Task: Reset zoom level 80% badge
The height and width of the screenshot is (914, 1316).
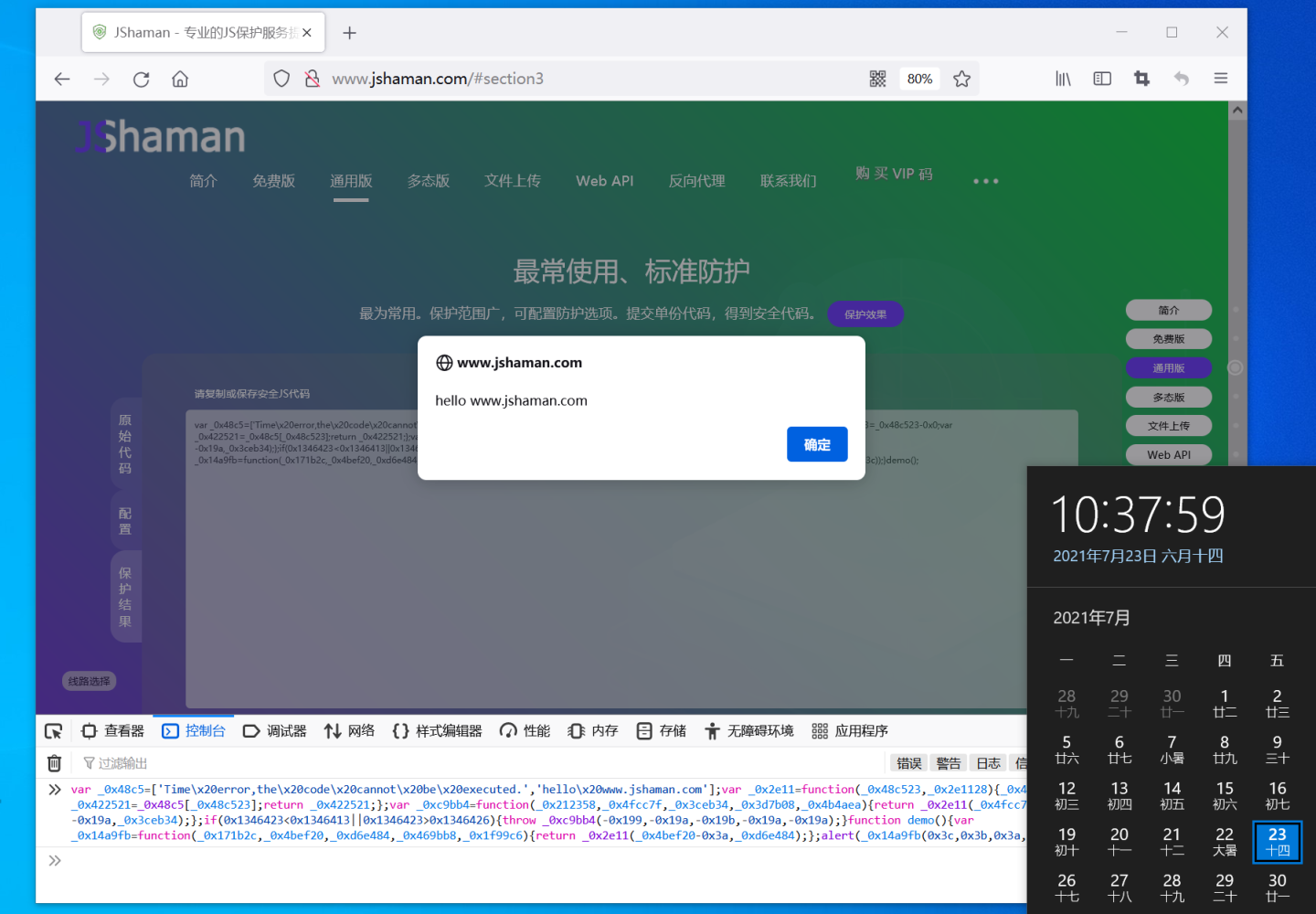Action: (x=919, y=79)
